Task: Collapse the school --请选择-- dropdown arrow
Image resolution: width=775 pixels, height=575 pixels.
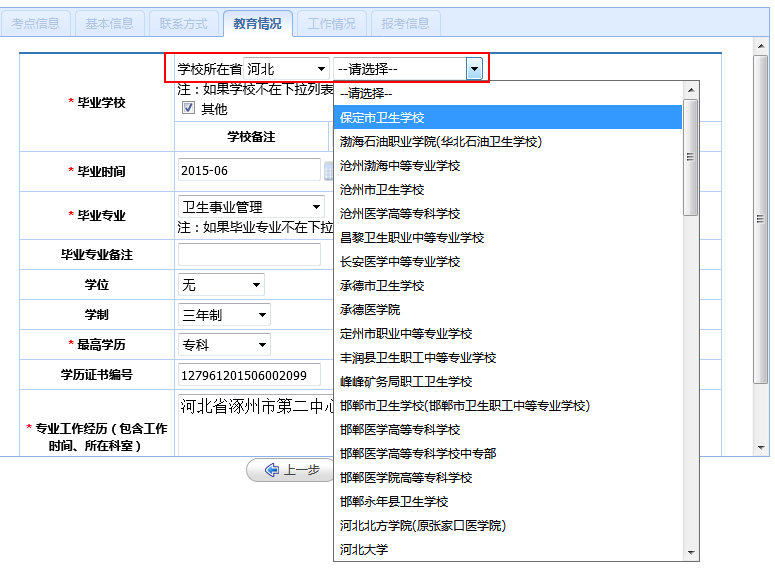Action: (x=474, y=69)
